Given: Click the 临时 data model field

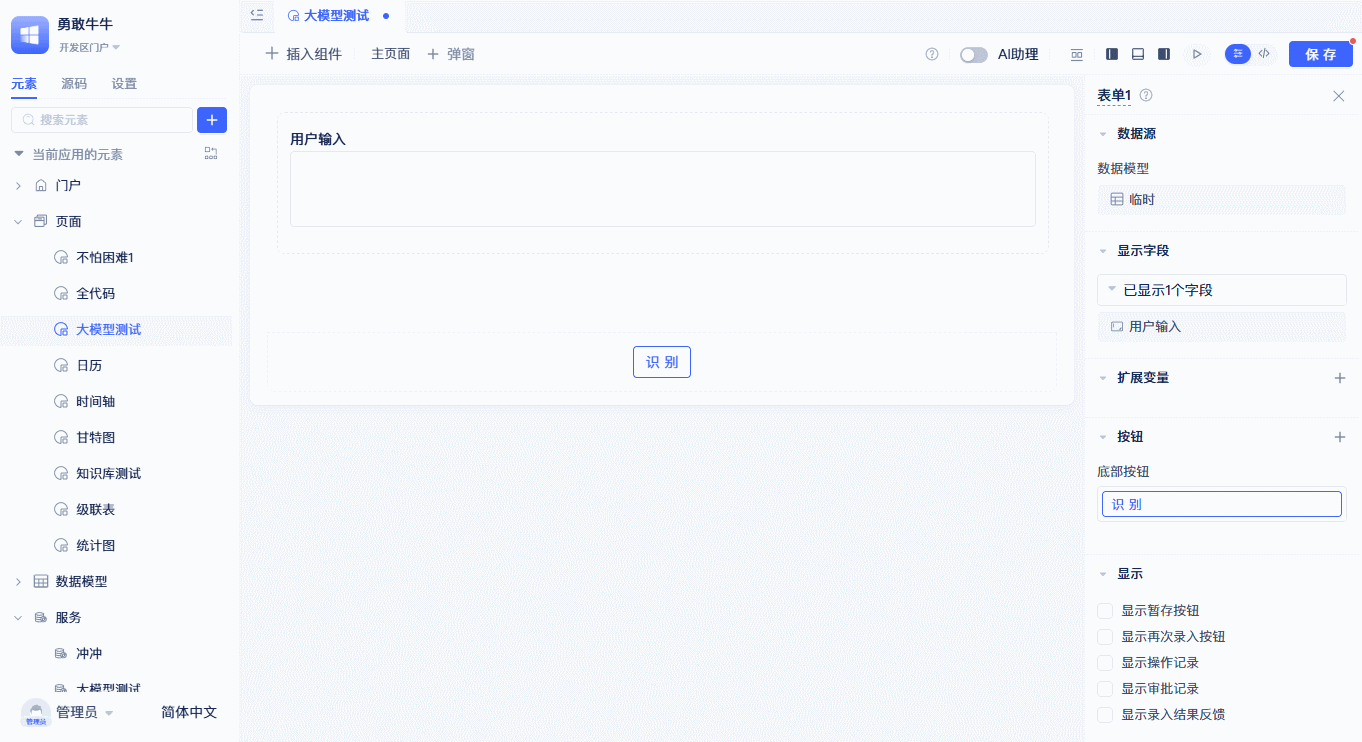Looking at the screenshot, I should pyautogui.click(x=1221, y=199).
